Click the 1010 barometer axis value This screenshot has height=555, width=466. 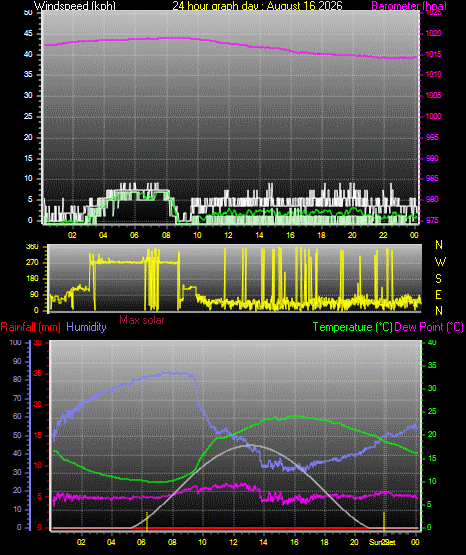pos(433,74)
